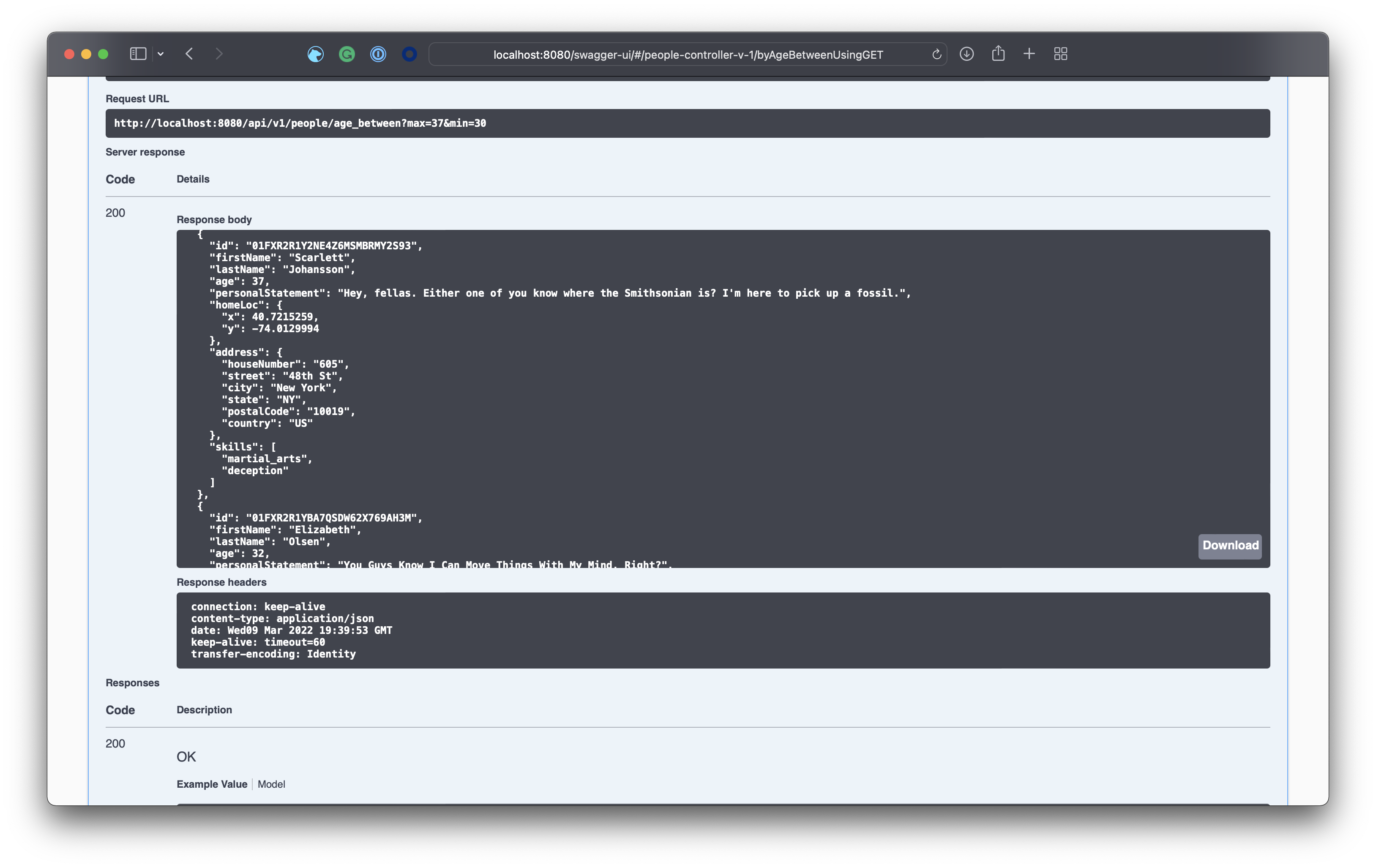Go forward to the next page
1376x868 pixels.
click(x=219, y=54)
